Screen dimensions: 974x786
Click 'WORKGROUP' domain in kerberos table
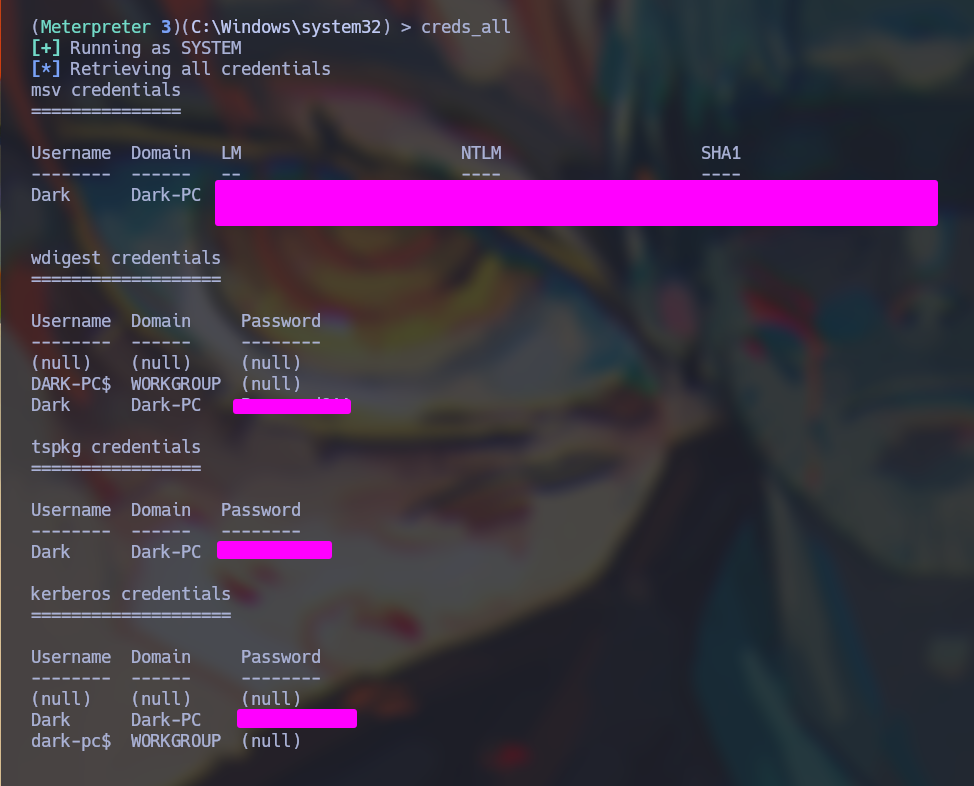(x=176, y=741)
